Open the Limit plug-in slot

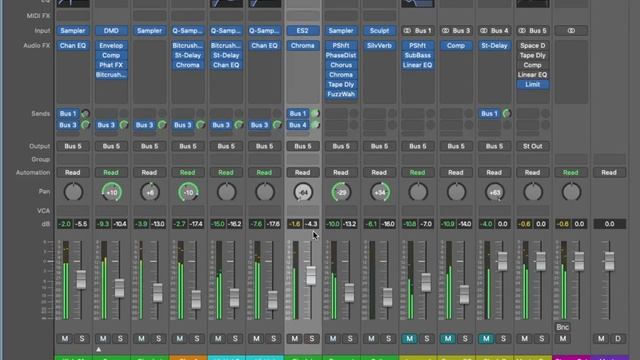pyautogui.click(x=532, y=84)
